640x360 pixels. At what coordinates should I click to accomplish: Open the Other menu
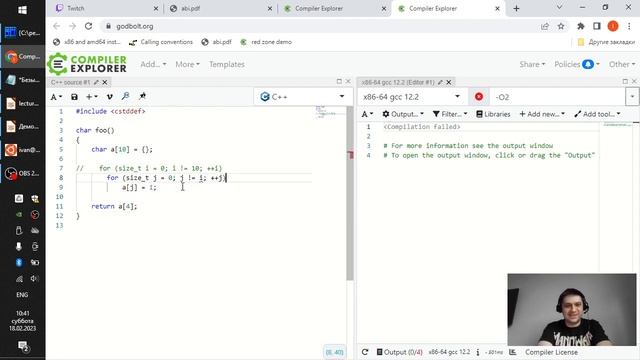[x=622, y=64]
